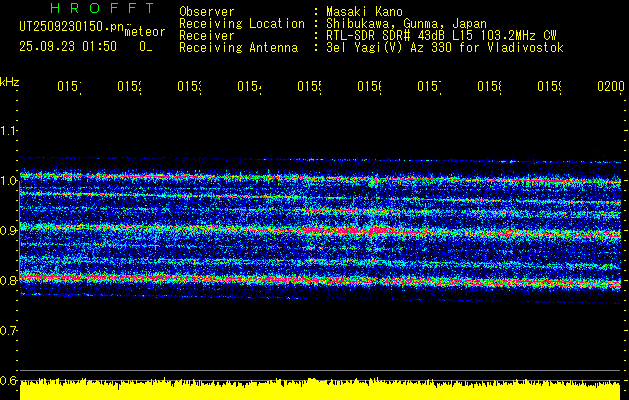Click the 0200 time marker

coord(611,86)
